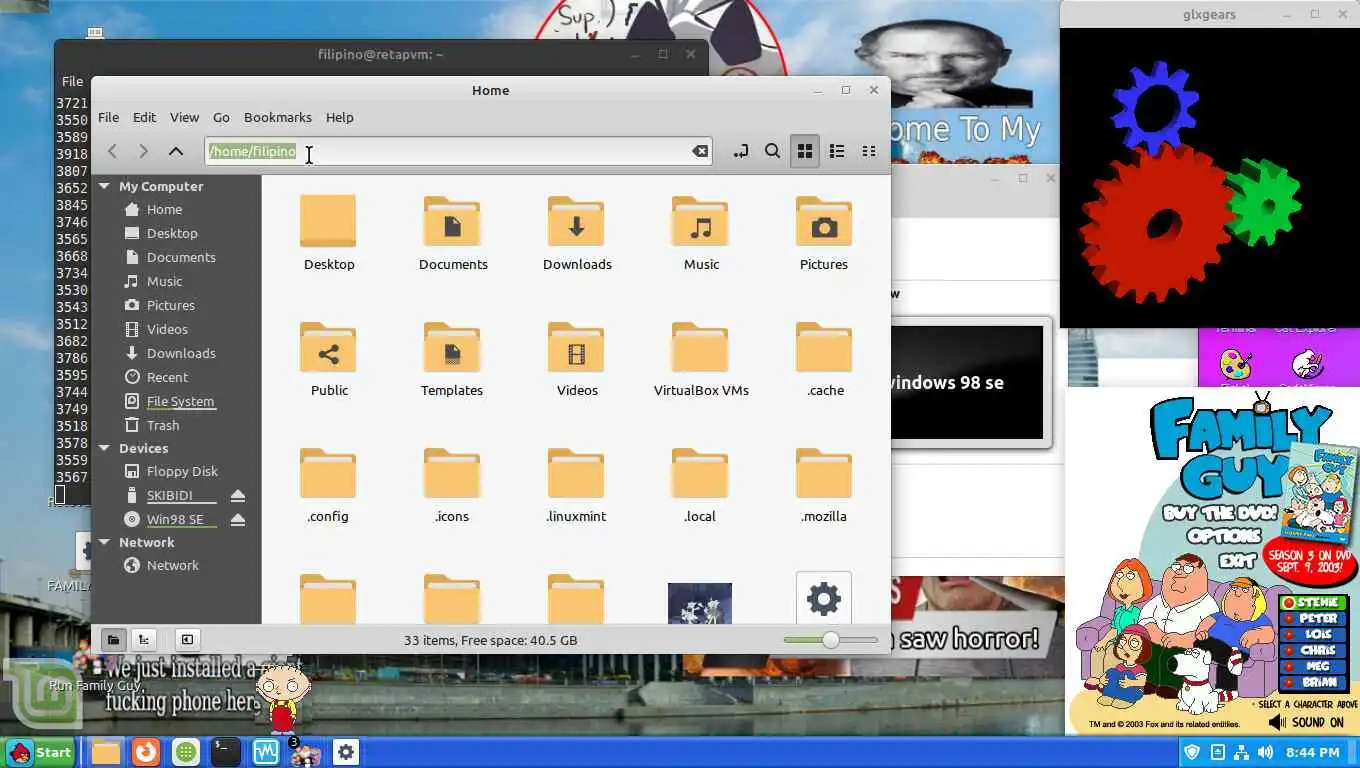Eject the SKIBIDI drive
Screen dimensions: 1360x768
pos(238,496)
